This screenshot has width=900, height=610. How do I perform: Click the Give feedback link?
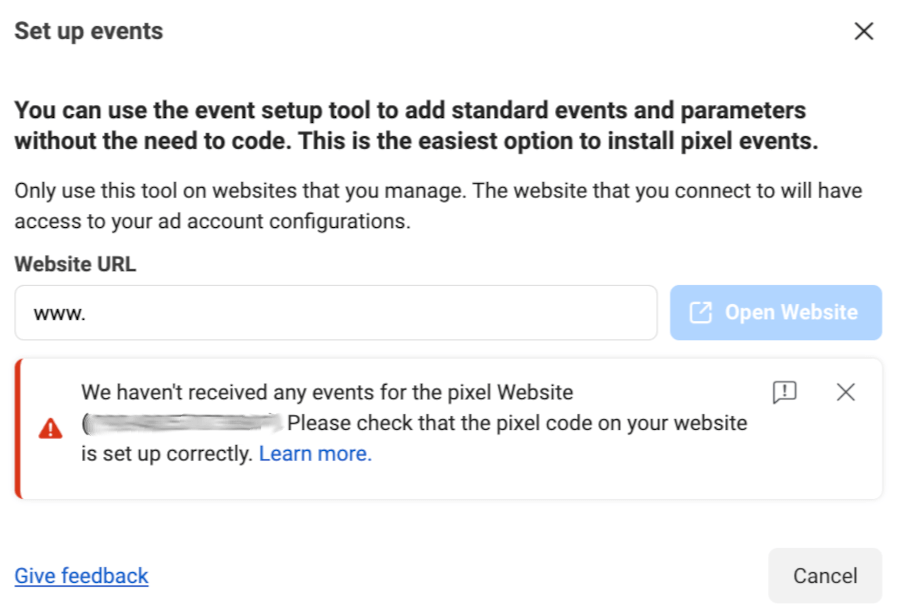point(80,576)
